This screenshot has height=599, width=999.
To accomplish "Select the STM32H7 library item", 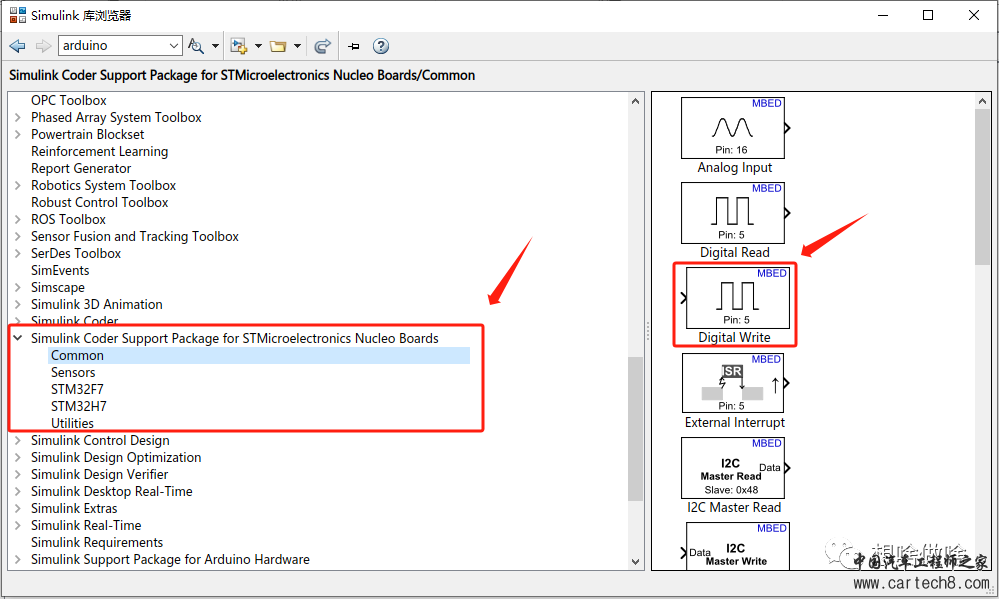I will tap(78, 407).
